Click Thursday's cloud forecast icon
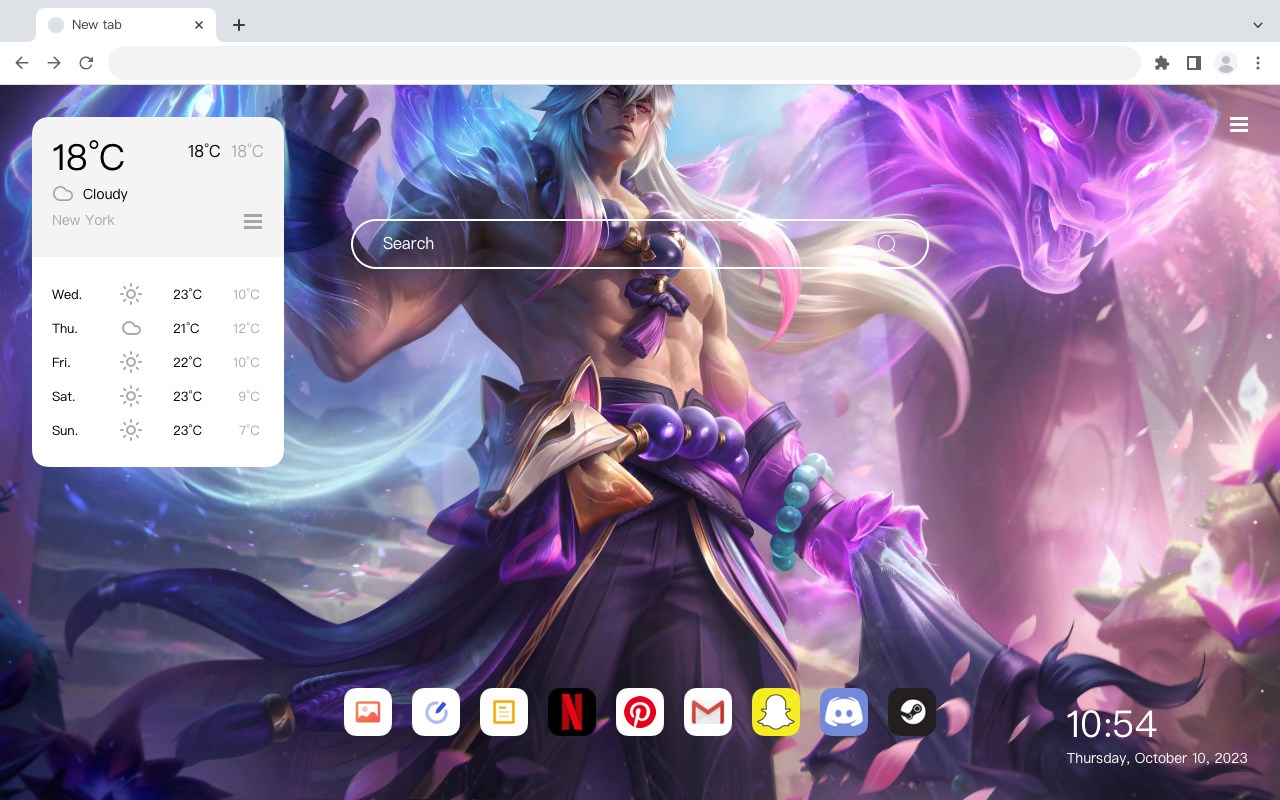 coord(131,328)
